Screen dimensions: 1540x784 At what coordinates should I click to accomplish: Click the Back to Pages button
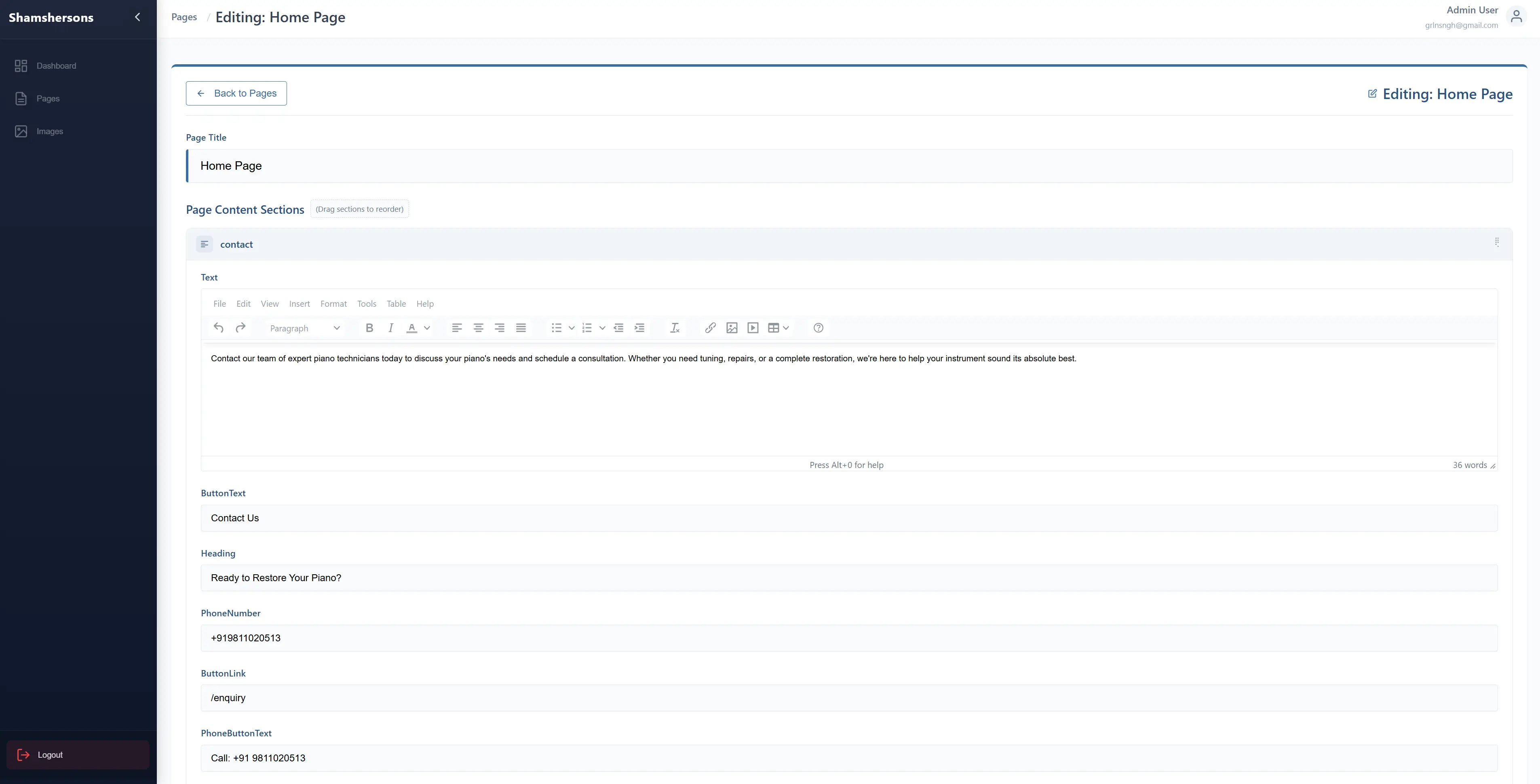click(x=236, y=93)
